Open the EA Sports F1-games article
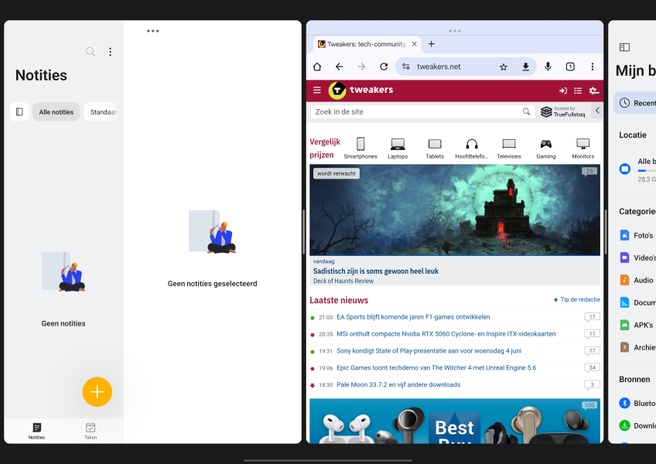Image resolution: width=656 pixels, height=464 pixels. coord(413,317)
